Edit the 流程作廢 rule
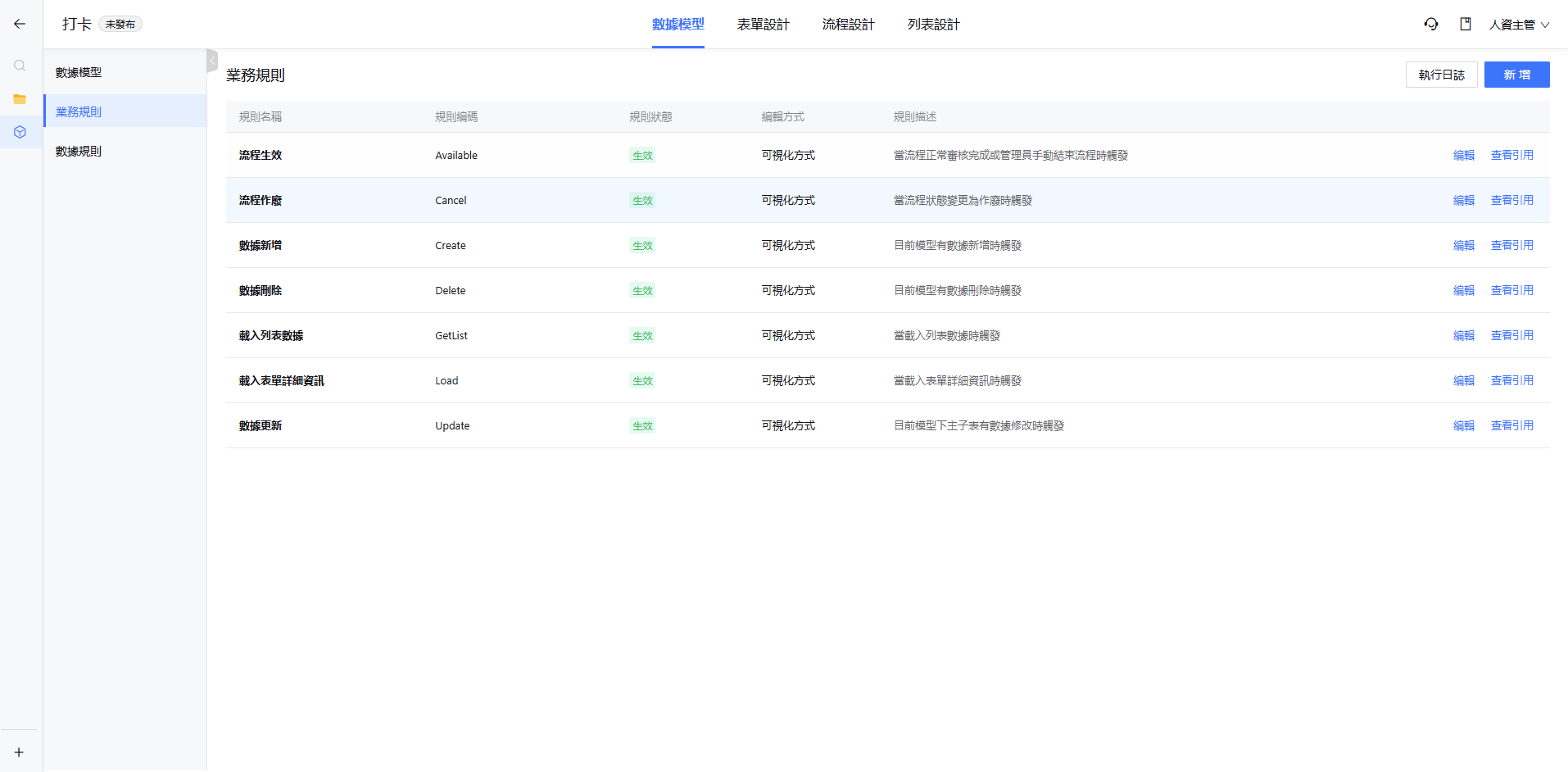 (x=1463, y=200)
